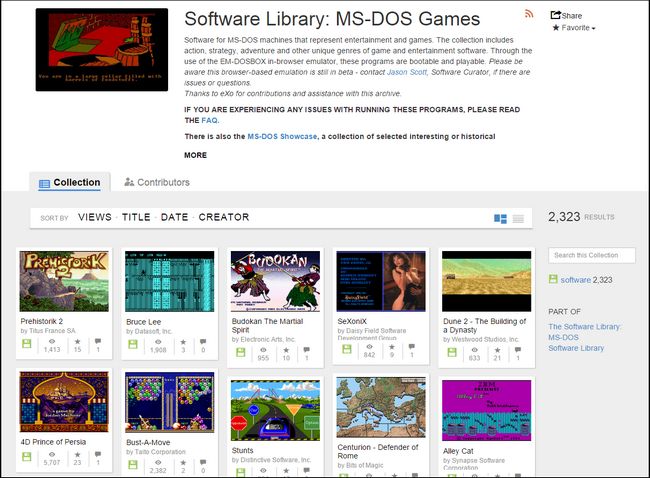Click the Bust-A-Move title
650x478 pixels.
148,442
